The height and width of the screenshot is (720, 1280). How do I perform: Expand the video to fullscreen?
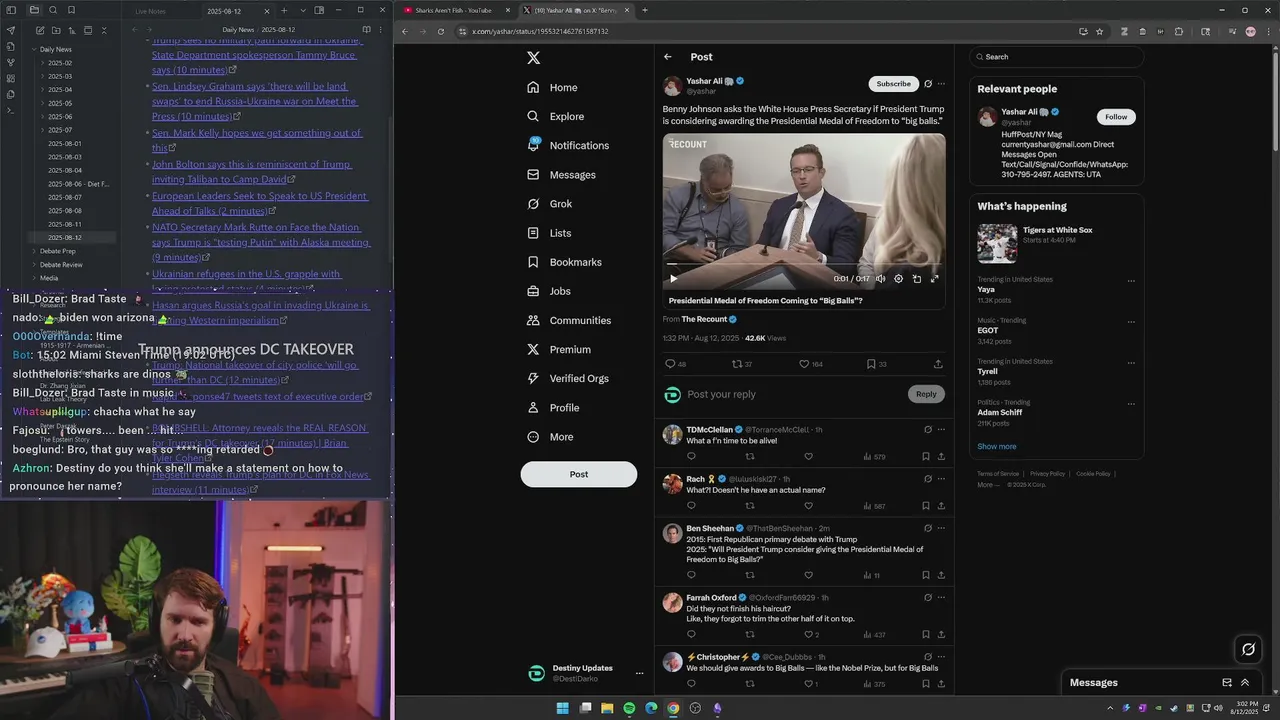(934, 279)
